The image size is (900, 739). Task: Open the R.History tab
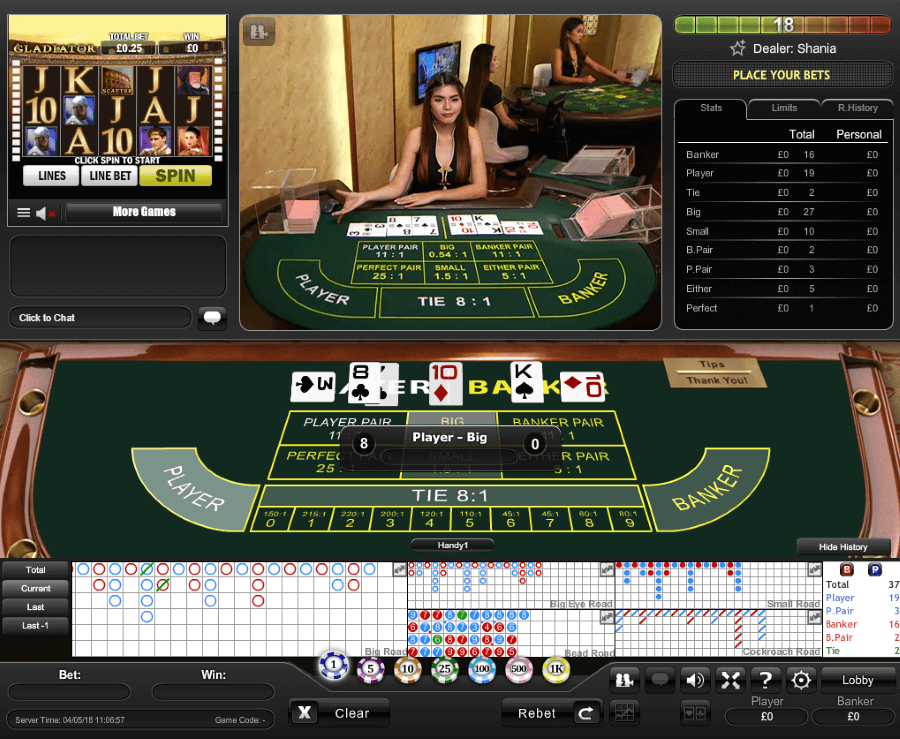858,108
